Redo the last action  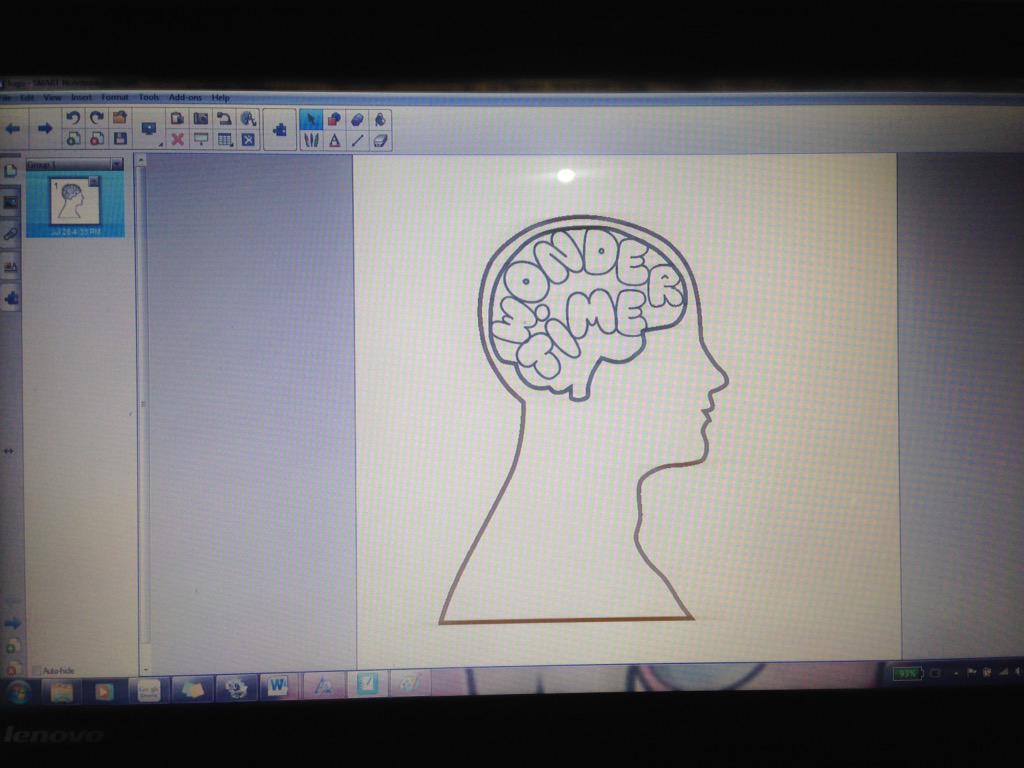point(97,118)
